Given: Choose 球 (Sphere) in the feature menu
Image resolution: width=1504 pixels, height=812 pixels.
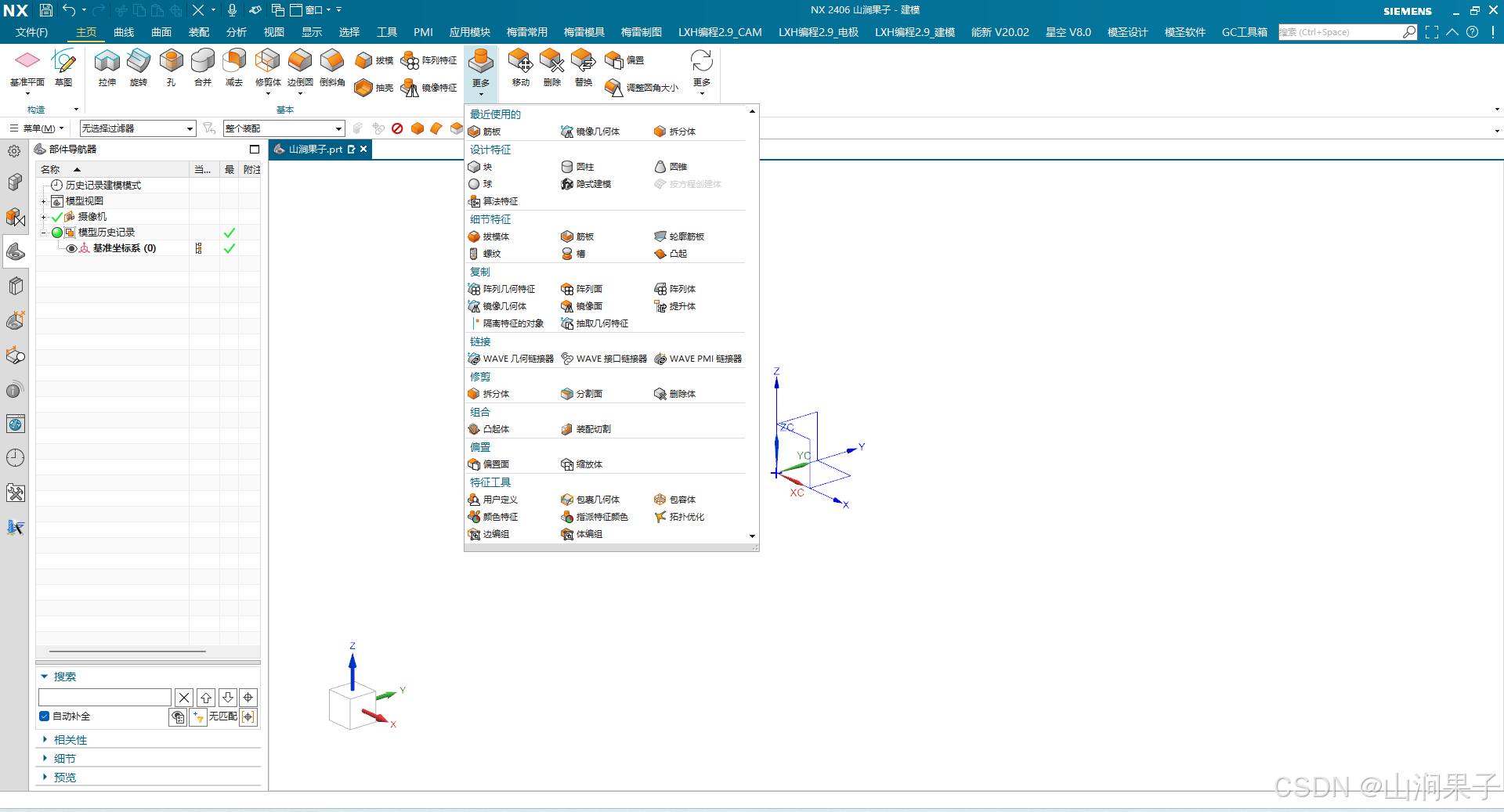Looking at the screenshot, I should (x=480, y=184).
